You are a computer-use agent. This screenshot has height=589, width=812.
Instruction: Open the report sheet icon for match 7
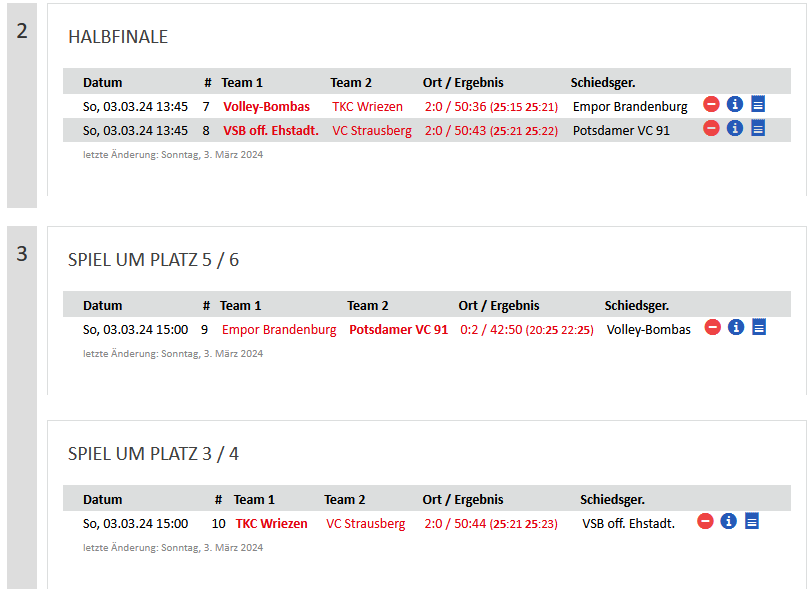point(758,104)
